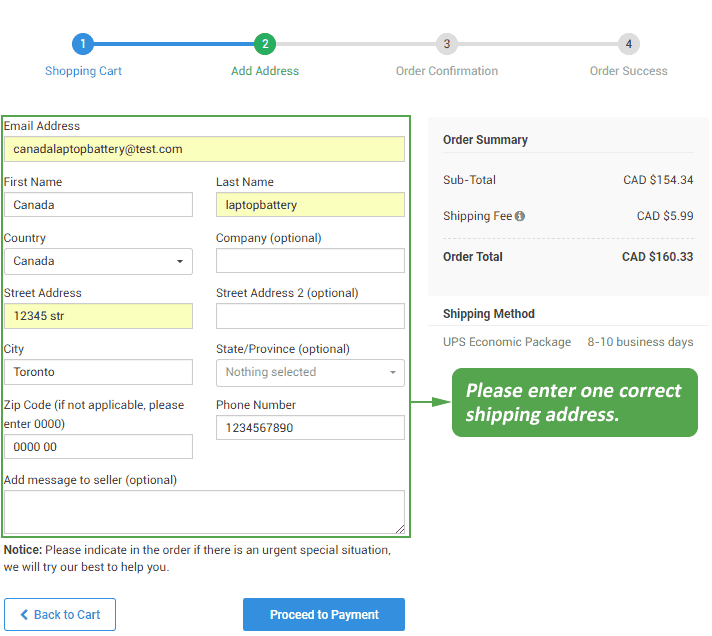Viewport: 712px width, 636px height.
Task: Click the Email Address field
Action: pos(204,149)
